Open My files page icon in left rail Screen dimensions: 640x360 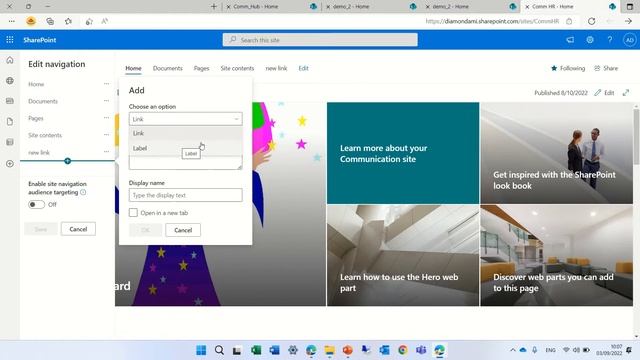click(x=10, y=122)
